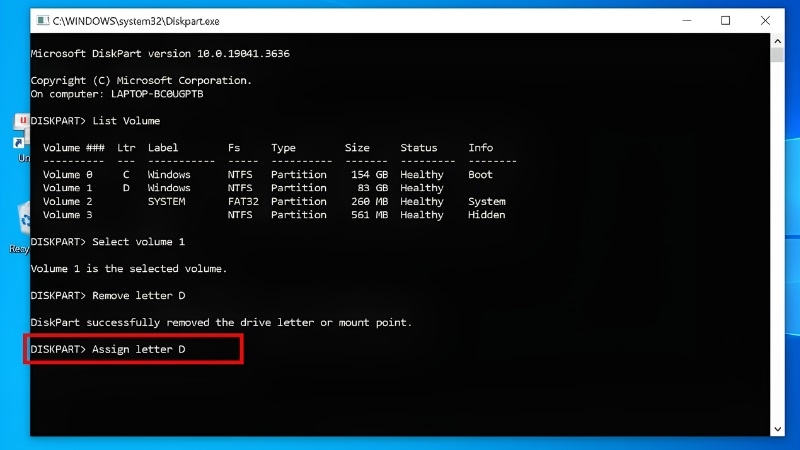Image resolution: width=800 pixels, height=450 pixels.
Task: Click the 'Copyright (C) Microsoft Corporation.' line
Action: click(x=141, y=81)
